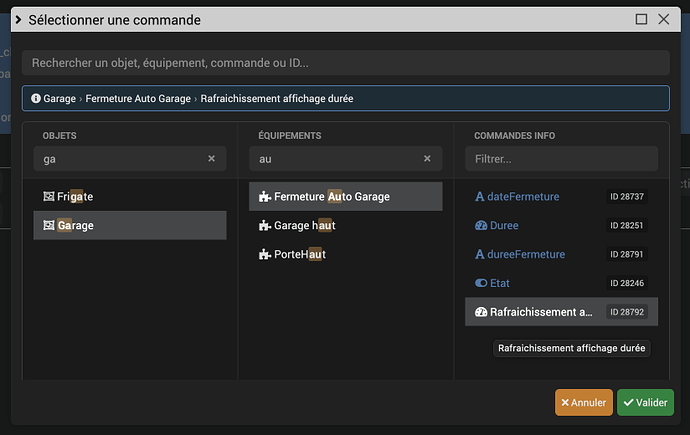This screenshot has height=435, width=690.
Task: Select Fermeture Auto Garage equipment
Action: pos(345,197)
